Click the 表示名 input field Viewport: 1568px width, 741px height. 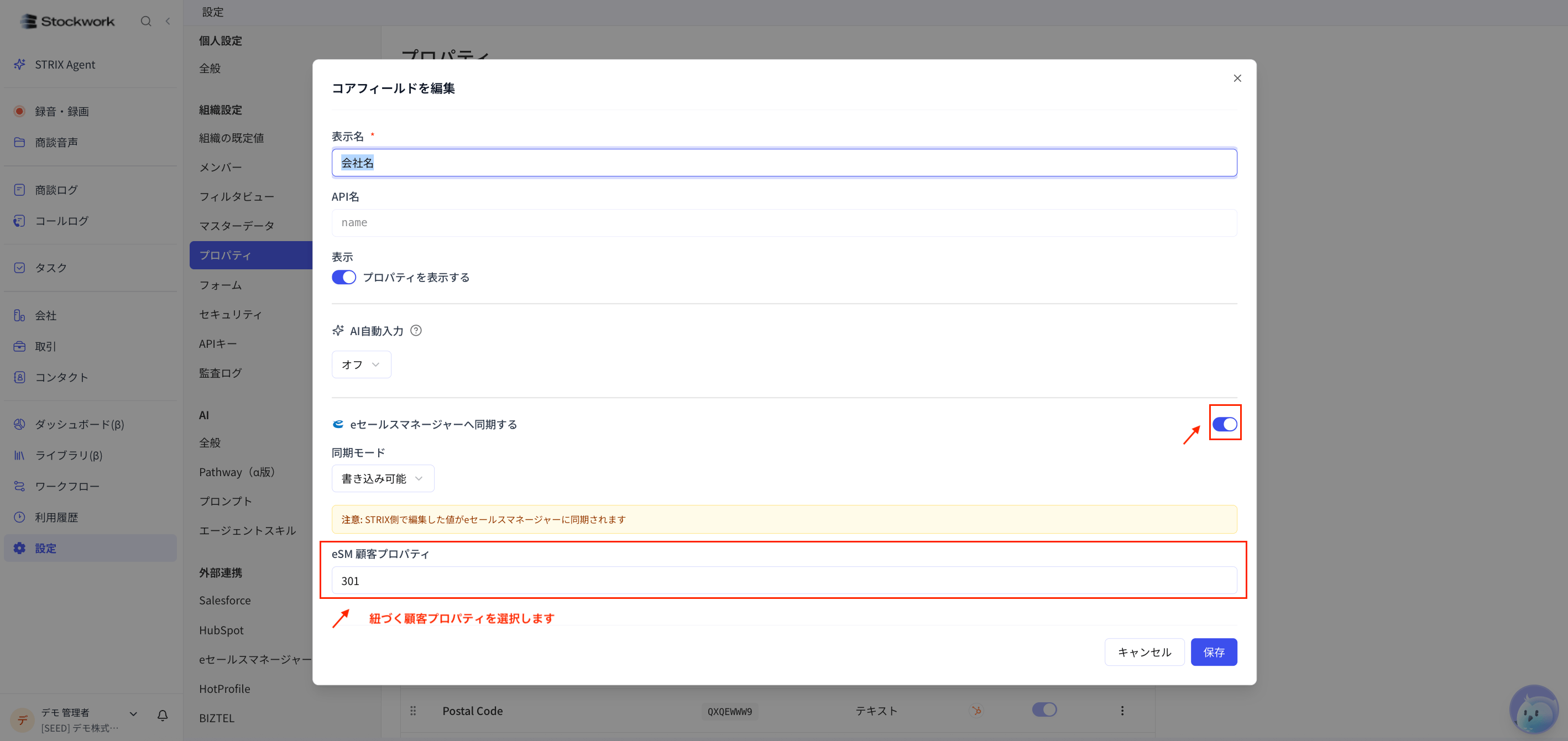pyautogui.click(x=784, y=163)
